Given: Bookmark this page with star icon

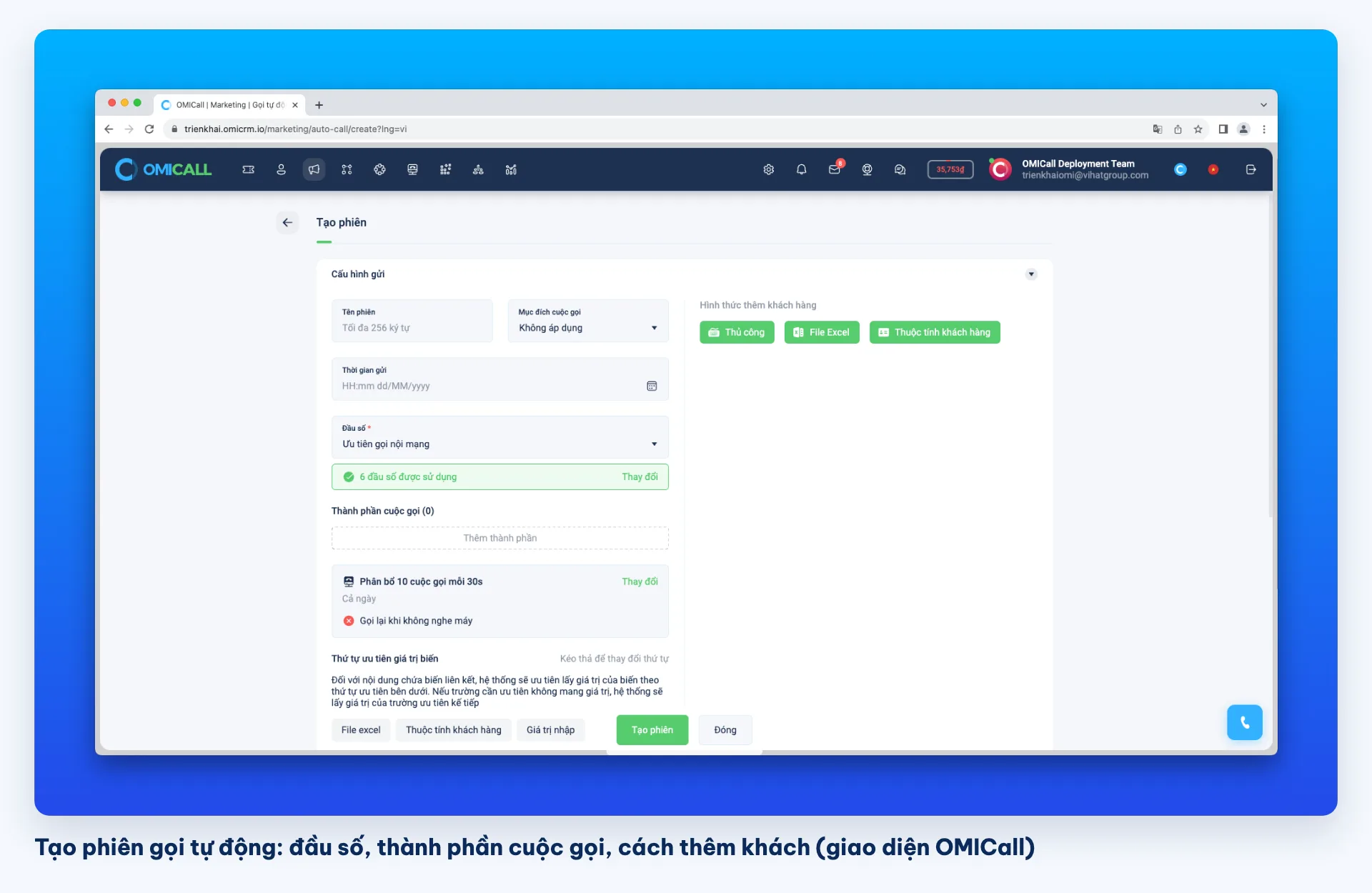Looking at the screenshot, I should pyautogui.click(x=1198, y=129).
